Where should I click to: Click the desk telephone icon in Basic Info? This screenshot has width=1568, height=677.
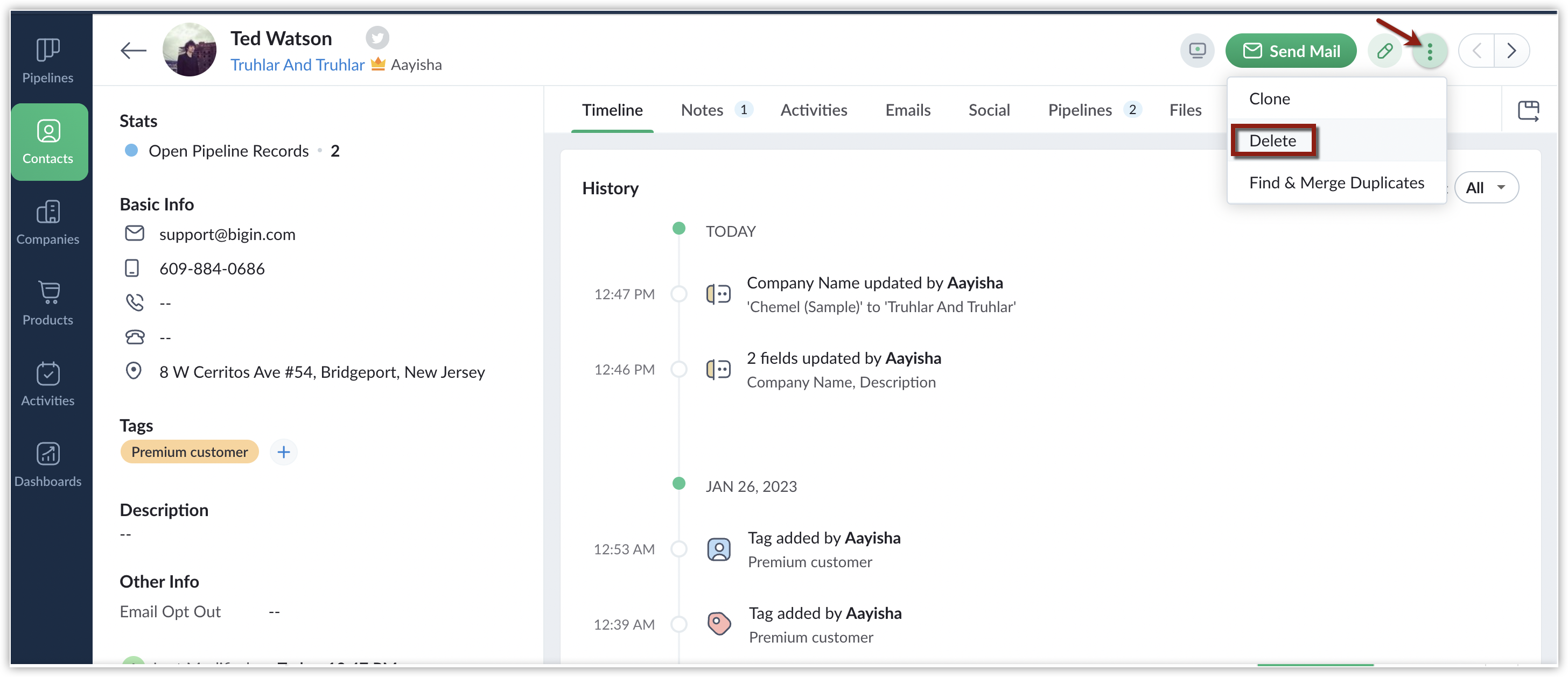tap(134, 337)
